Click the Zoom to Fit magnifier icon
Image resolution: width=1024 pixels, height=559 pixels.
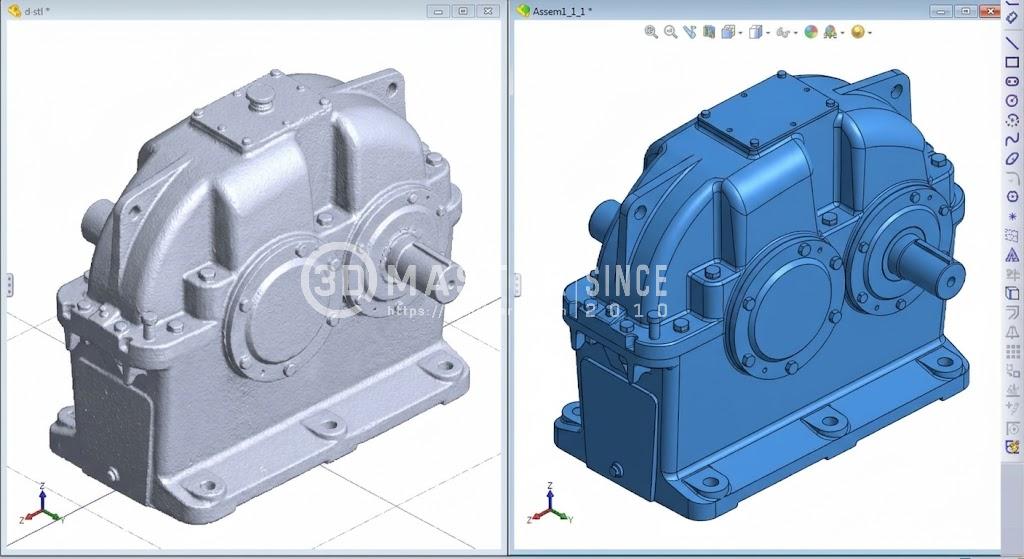click(x=651, y=32)
